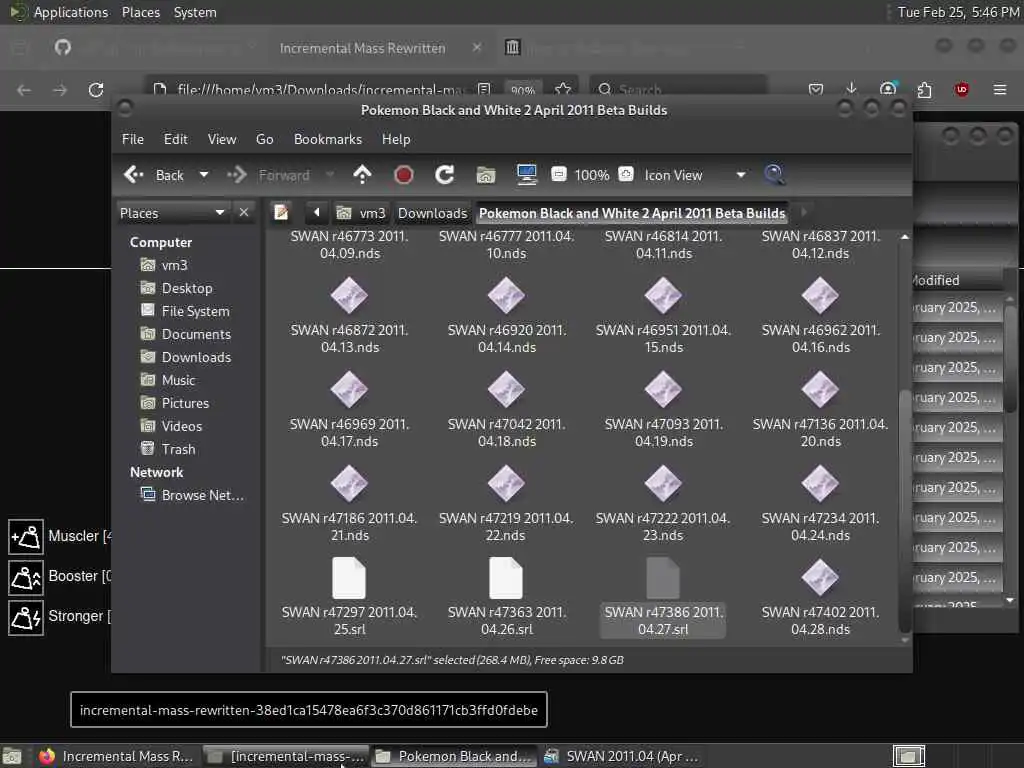Click the file list scroll-up arrow
The image size is (1024, 768).
[x=904, y=237]
